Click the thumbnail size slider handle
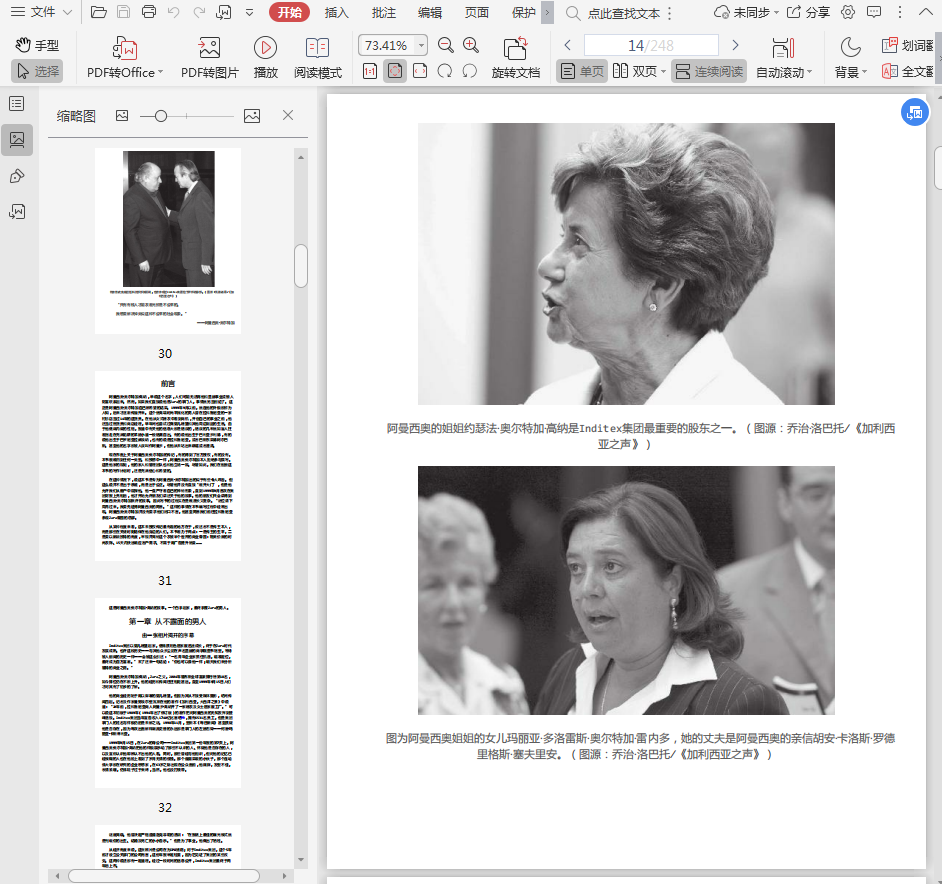This screenshot has height=884, width=942. tap(160, 116)
